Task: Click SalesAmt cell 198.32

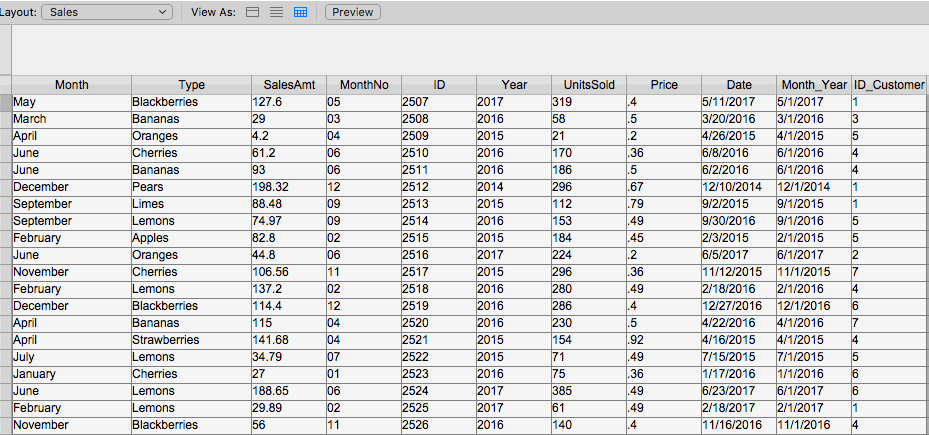Action: point(289,187)
